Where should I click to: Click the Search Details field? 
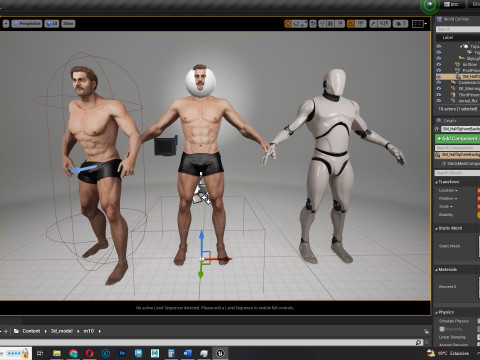[x=457, y=173]
